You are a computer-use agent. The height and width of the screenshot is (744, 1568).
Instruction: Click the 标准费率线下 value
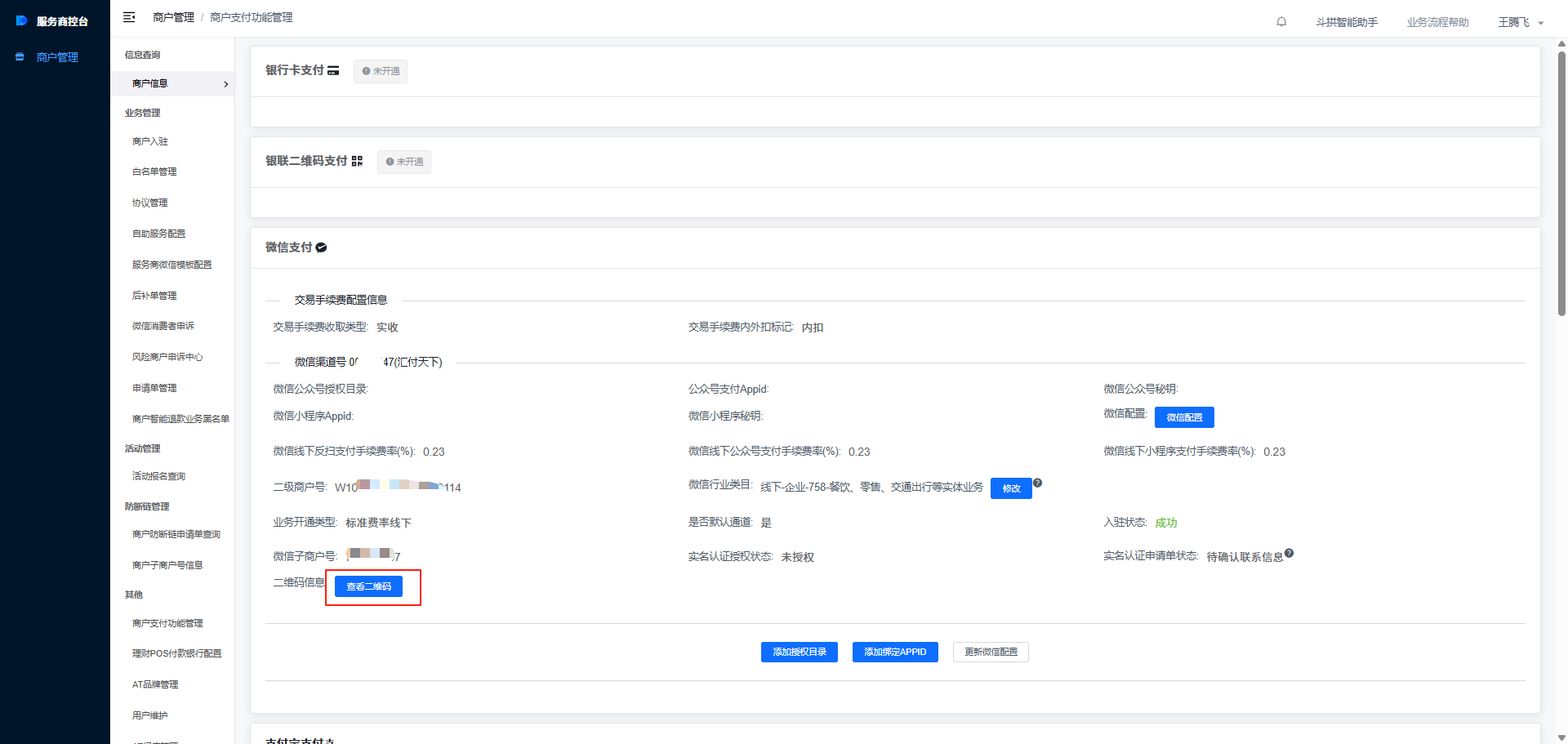click(378, 523)
